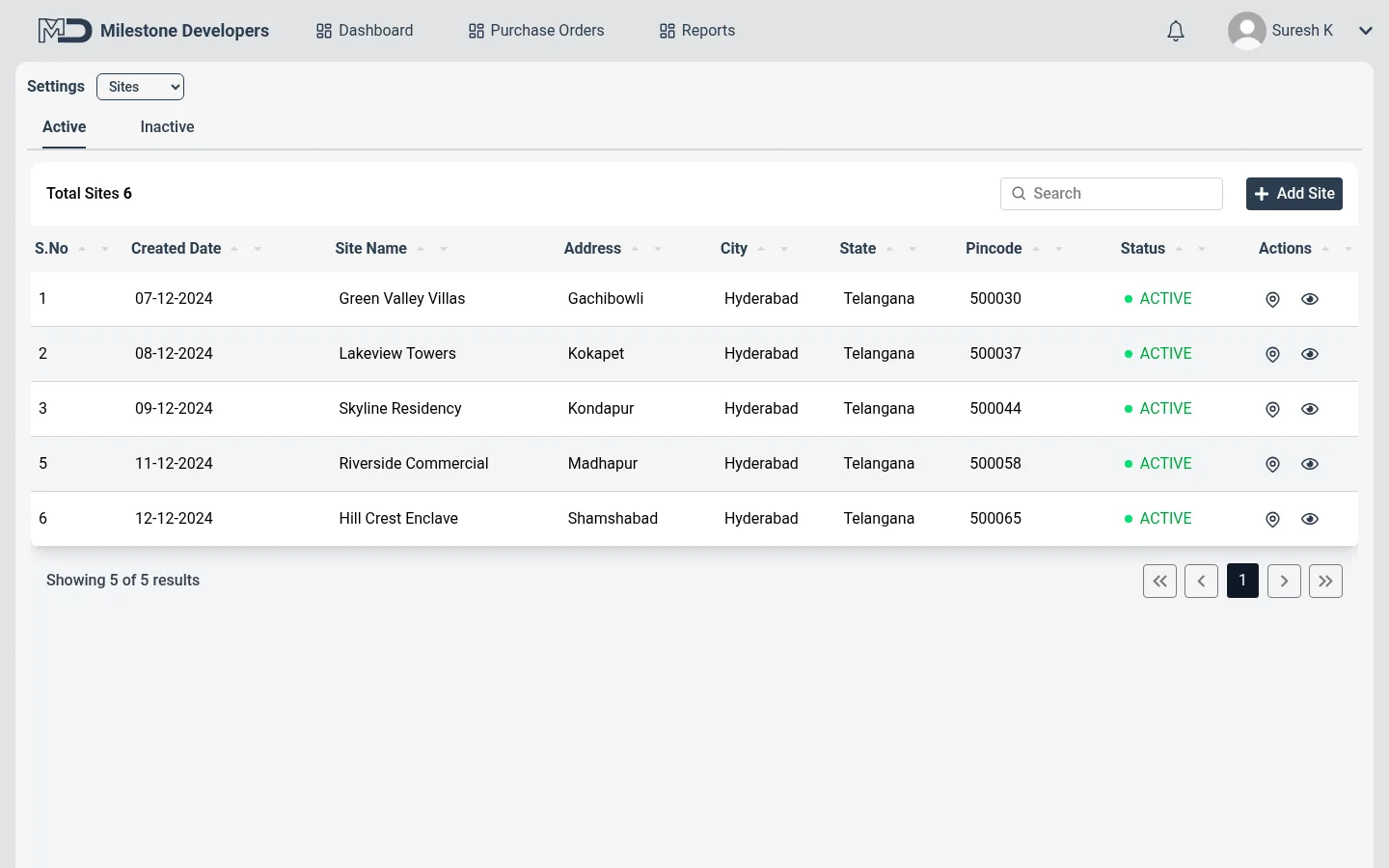Click the Milestone Developers brand name
This screenshot has width=1389, height=868.
tap(185, 31)
